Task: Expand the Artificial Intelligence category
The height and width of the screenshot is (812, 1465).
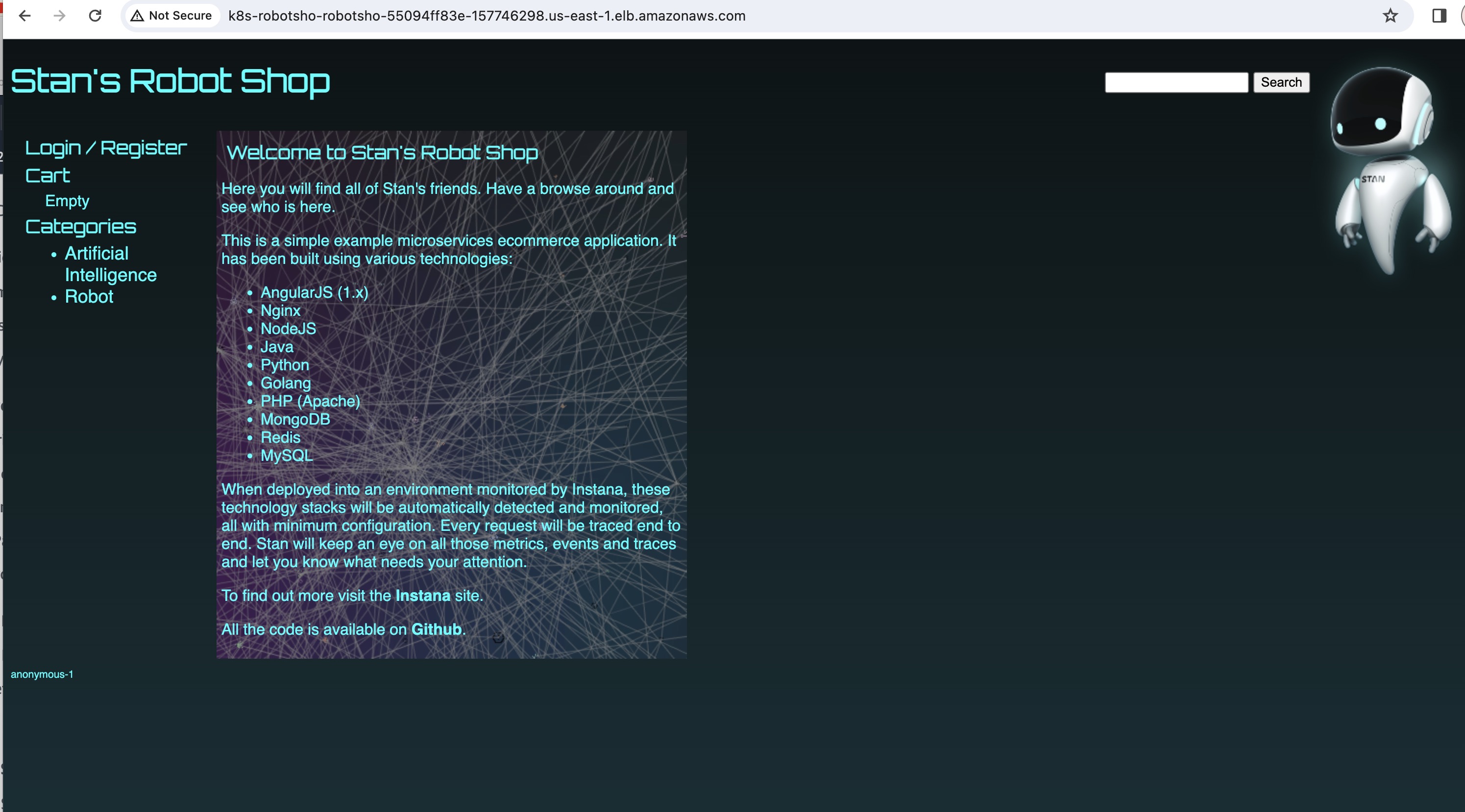Action: pos(110,263)
